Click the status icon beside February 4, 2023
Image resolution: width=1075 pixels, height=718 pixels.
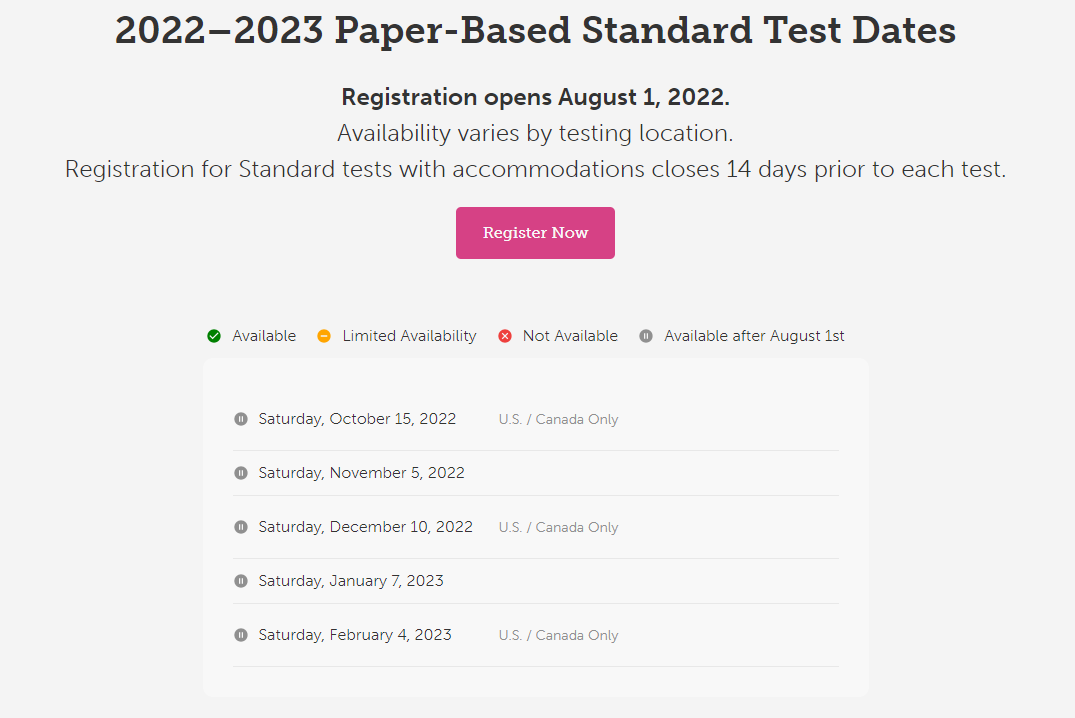tap(241, 635)
